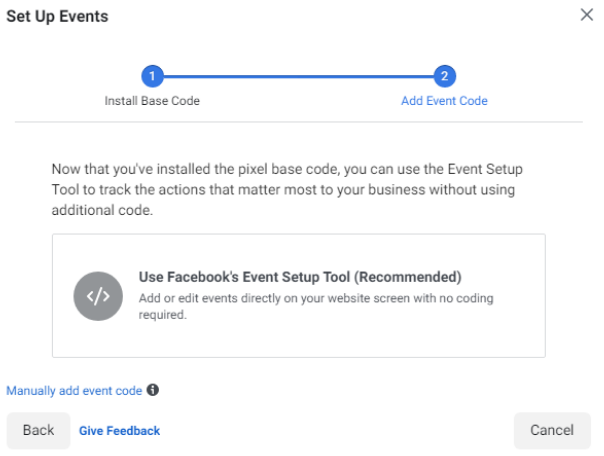604x456 pixels.
Task: Click the divider line below the step labels
Action: [x=298, y=122]
